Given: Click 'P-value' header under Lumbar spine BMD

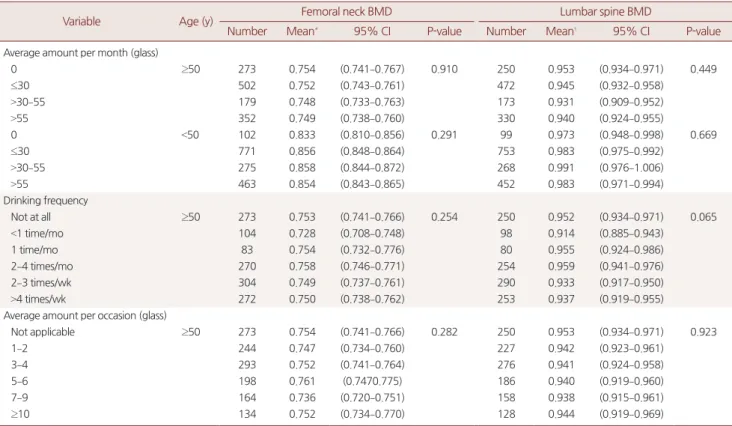Looking at the screenshot, I should tap(703, 31).
